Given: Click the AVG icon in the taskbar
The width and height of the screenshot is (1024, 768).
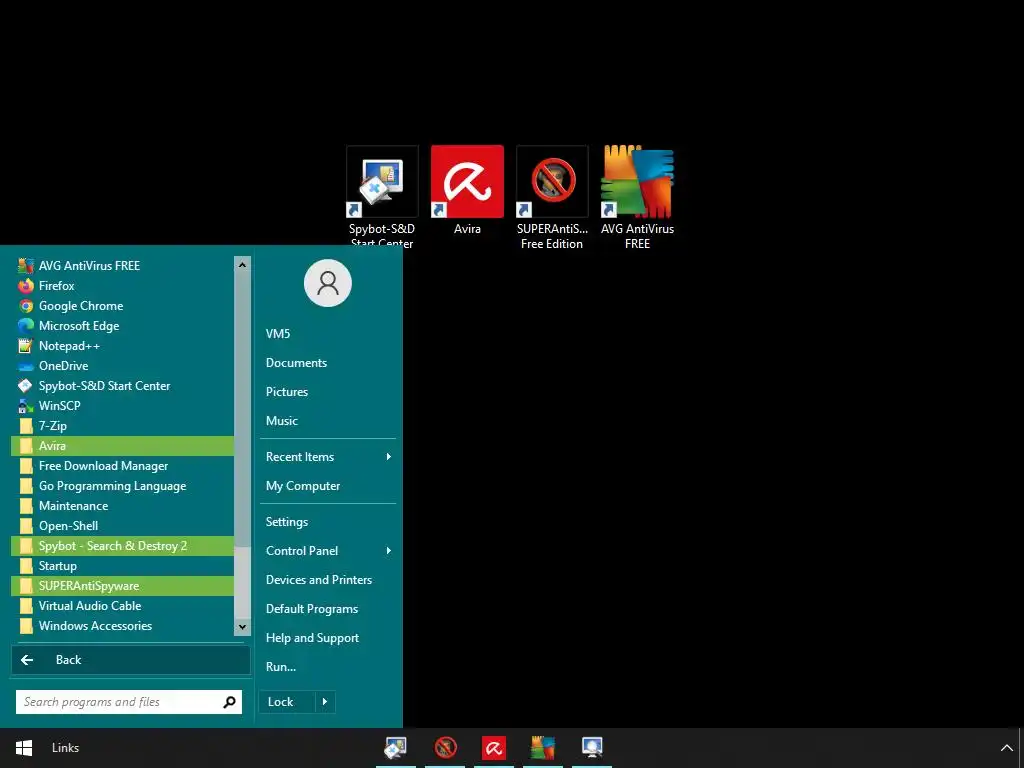Looking at the screenshot, I should [543, 747].
